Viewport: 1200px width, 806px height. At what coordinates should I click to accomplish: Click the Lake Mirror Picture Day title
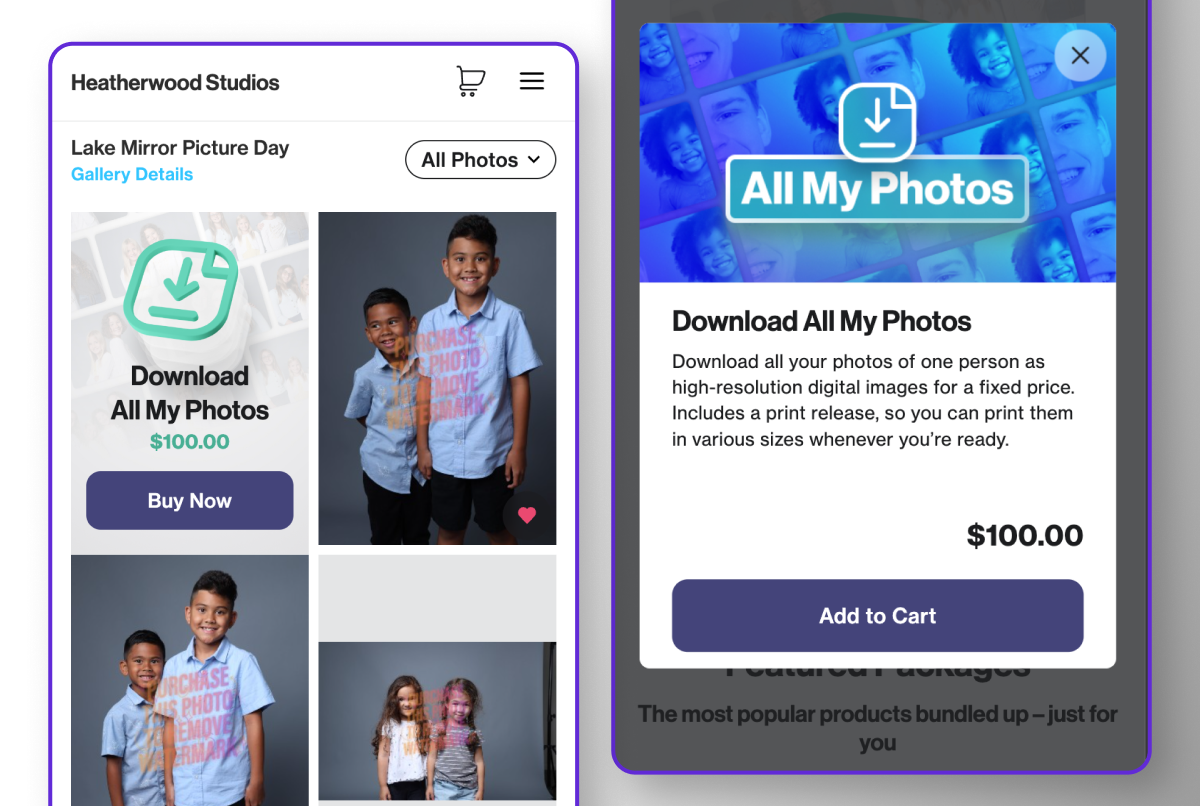tap(180, 148)
